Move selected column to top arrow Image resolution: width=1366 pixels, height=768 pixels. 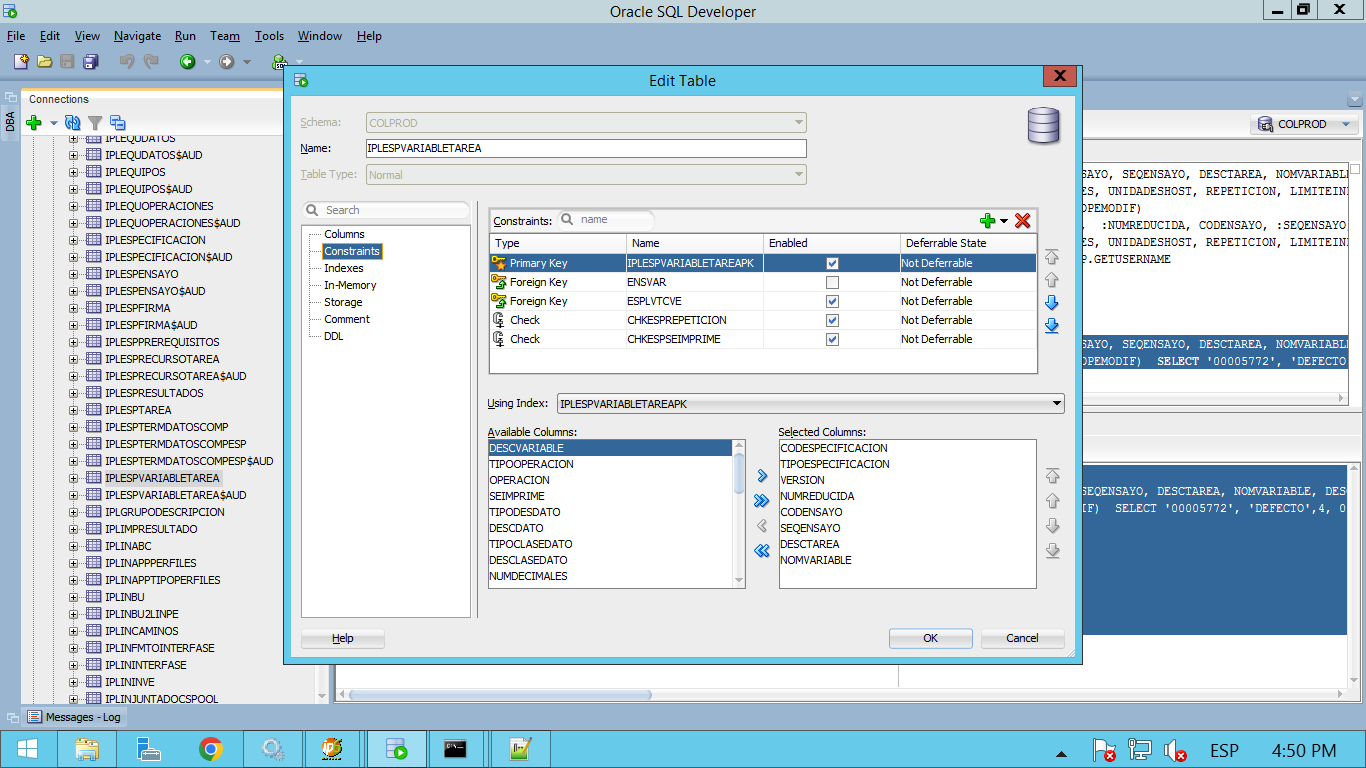[x=1051, y=476]
